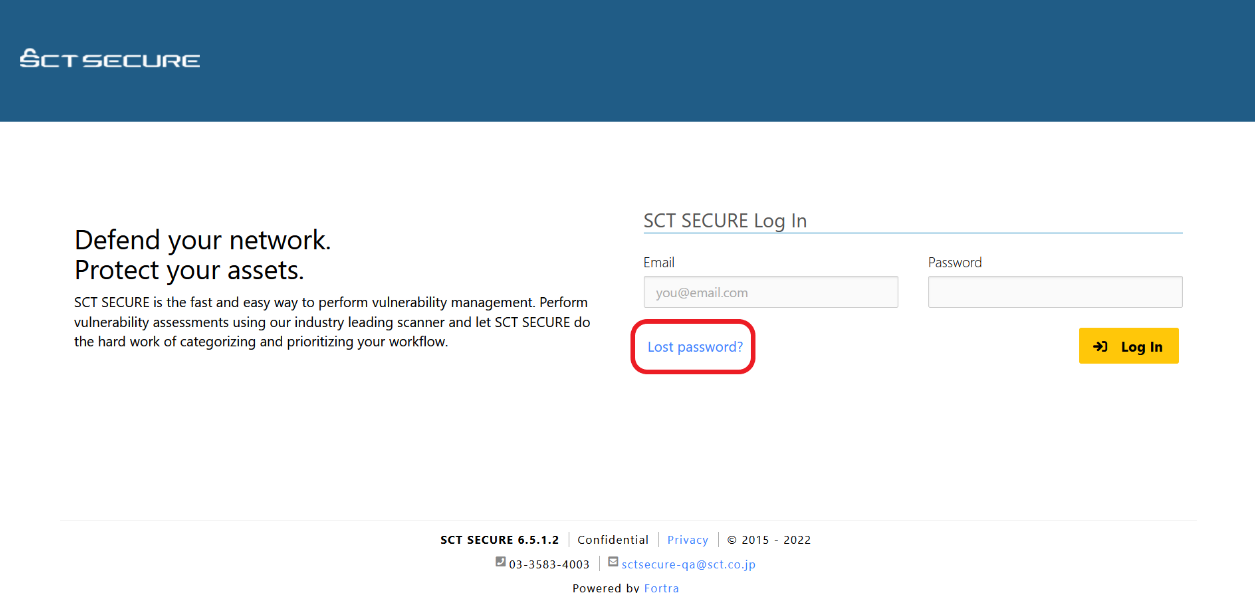The width and height of the screenshot is (1255, 593).
Task: Click the SCT SECURE Log In heading
Action: (x=725, y=221)
